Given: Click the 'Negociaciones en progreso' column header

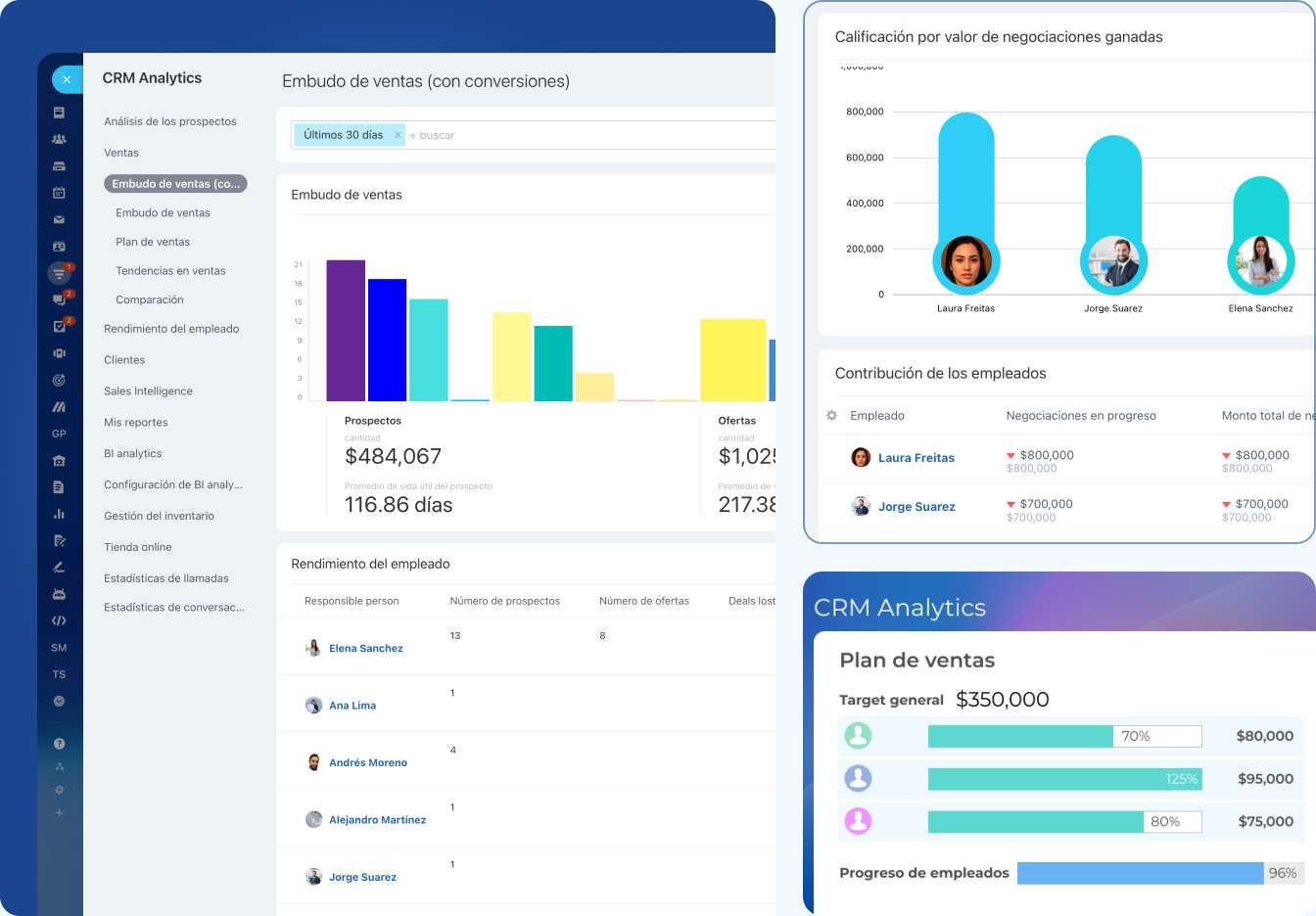Looking at the screenshot, I should click(x=1081, y=416).
